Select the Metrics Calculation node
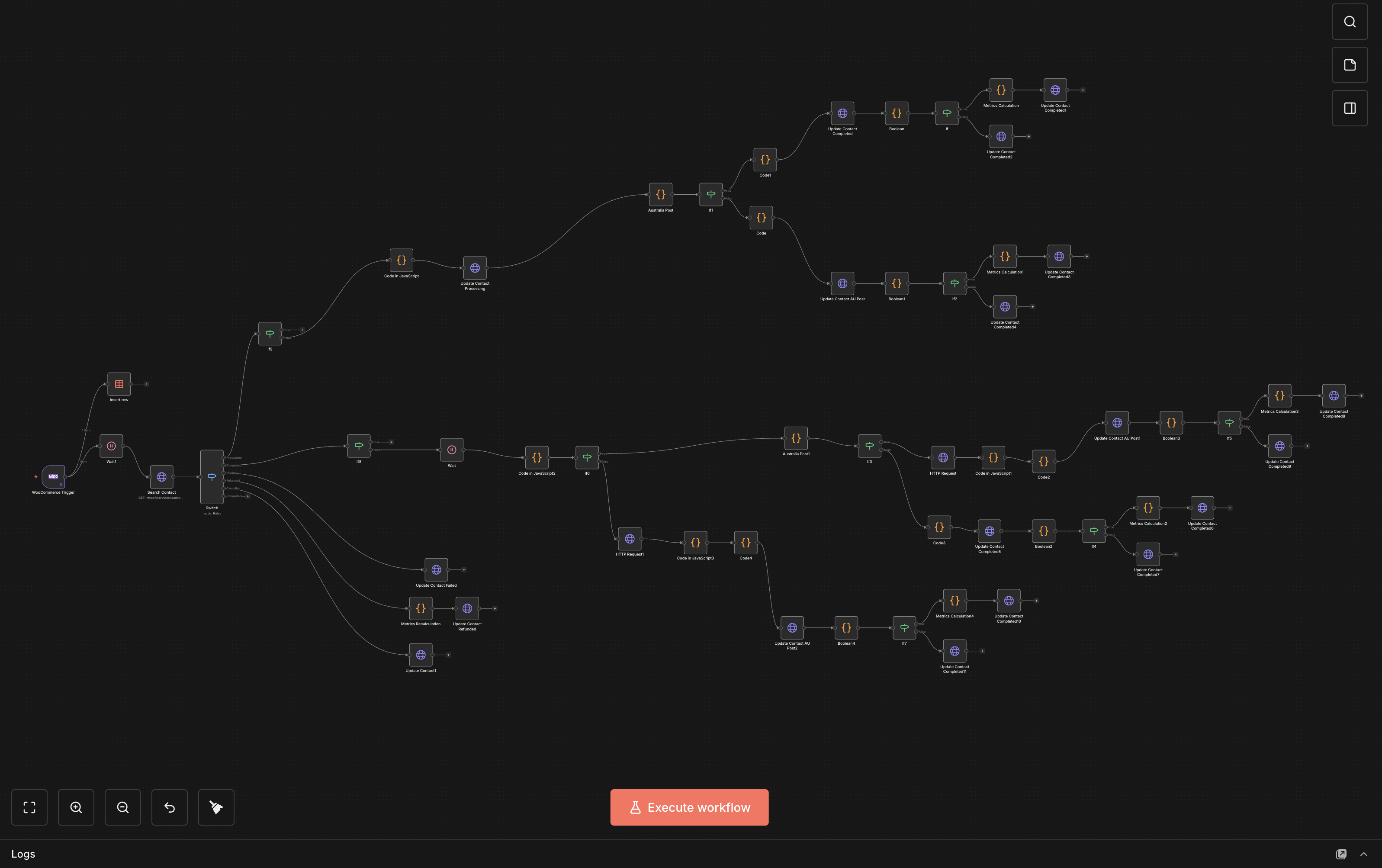1382x868 pixels. (x=1001, y=90)
